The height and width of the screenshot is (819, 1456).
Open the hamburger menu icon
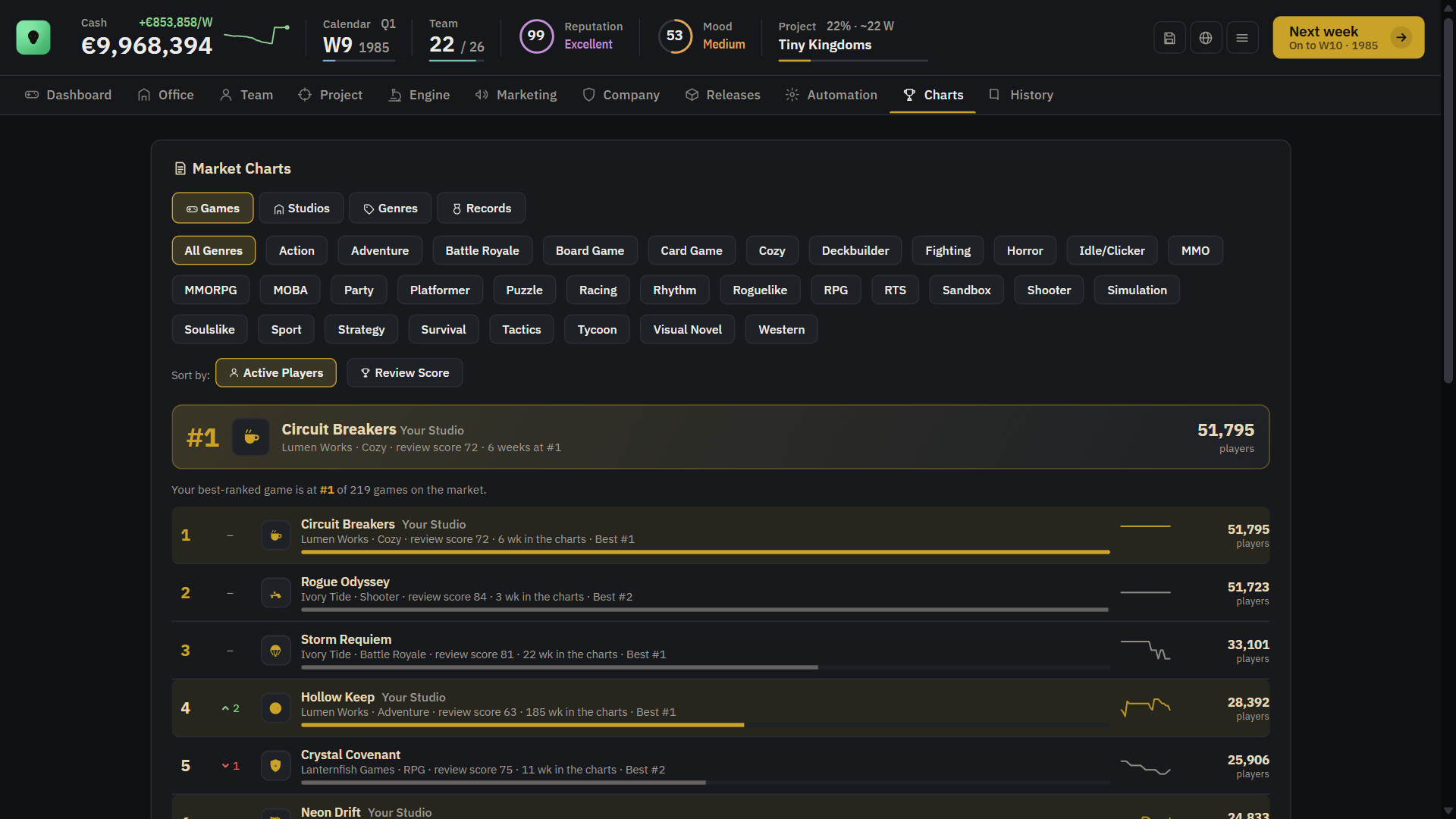click(x=1242, y=38)
